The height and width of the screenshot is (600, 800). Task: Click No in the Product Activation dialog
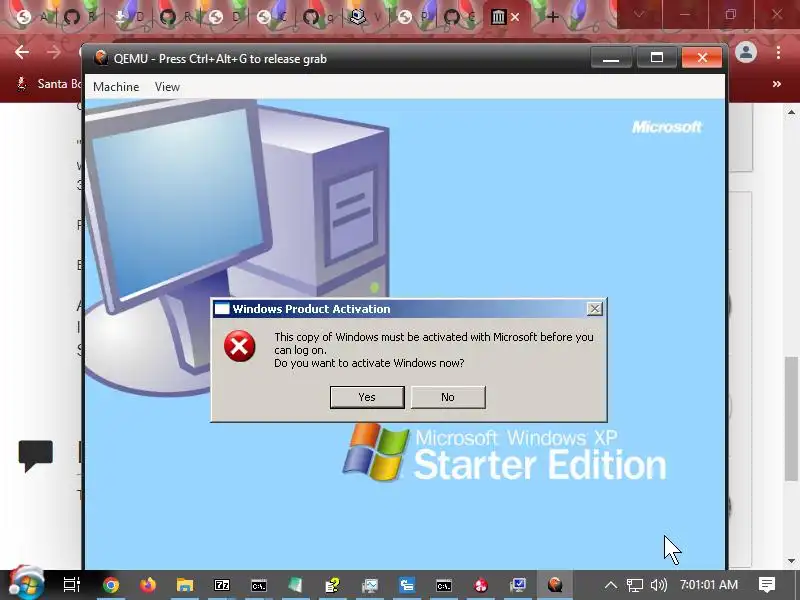point(448,397)
